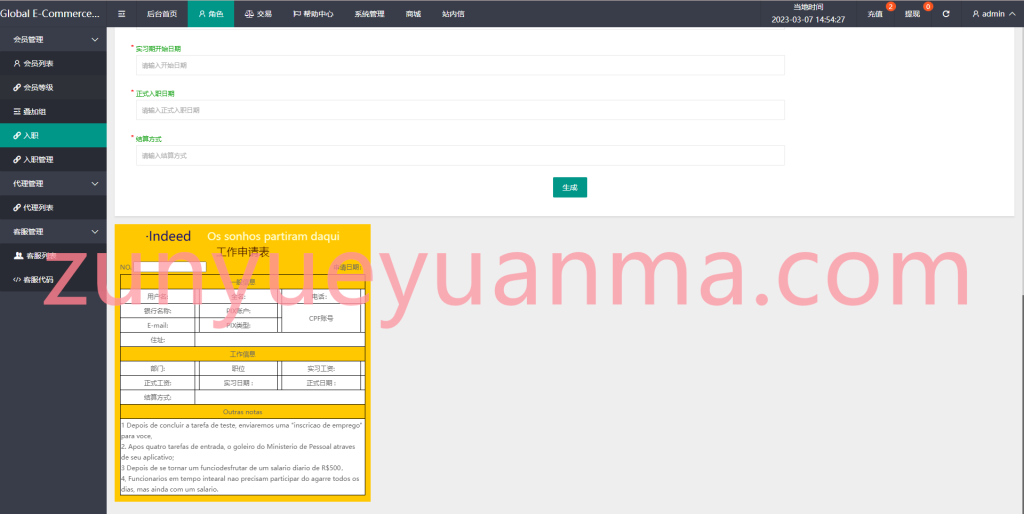1024x514 pixels.
Task: Collapse the 代理管理 sidebar group
Action: pos(53,184)
